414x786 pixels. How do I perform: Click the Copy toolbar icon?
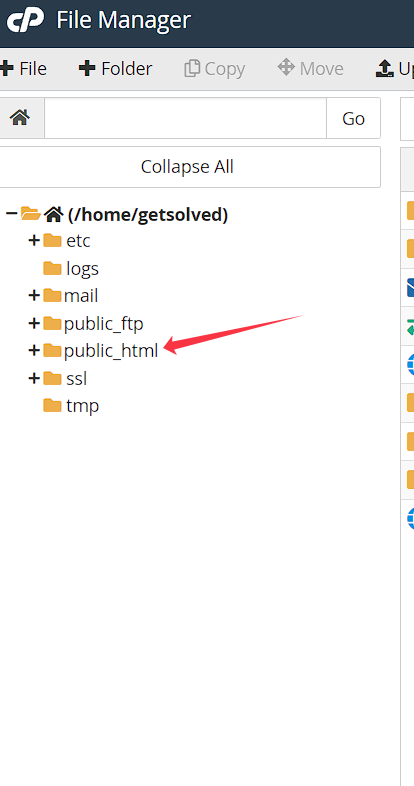coord(192,68)
